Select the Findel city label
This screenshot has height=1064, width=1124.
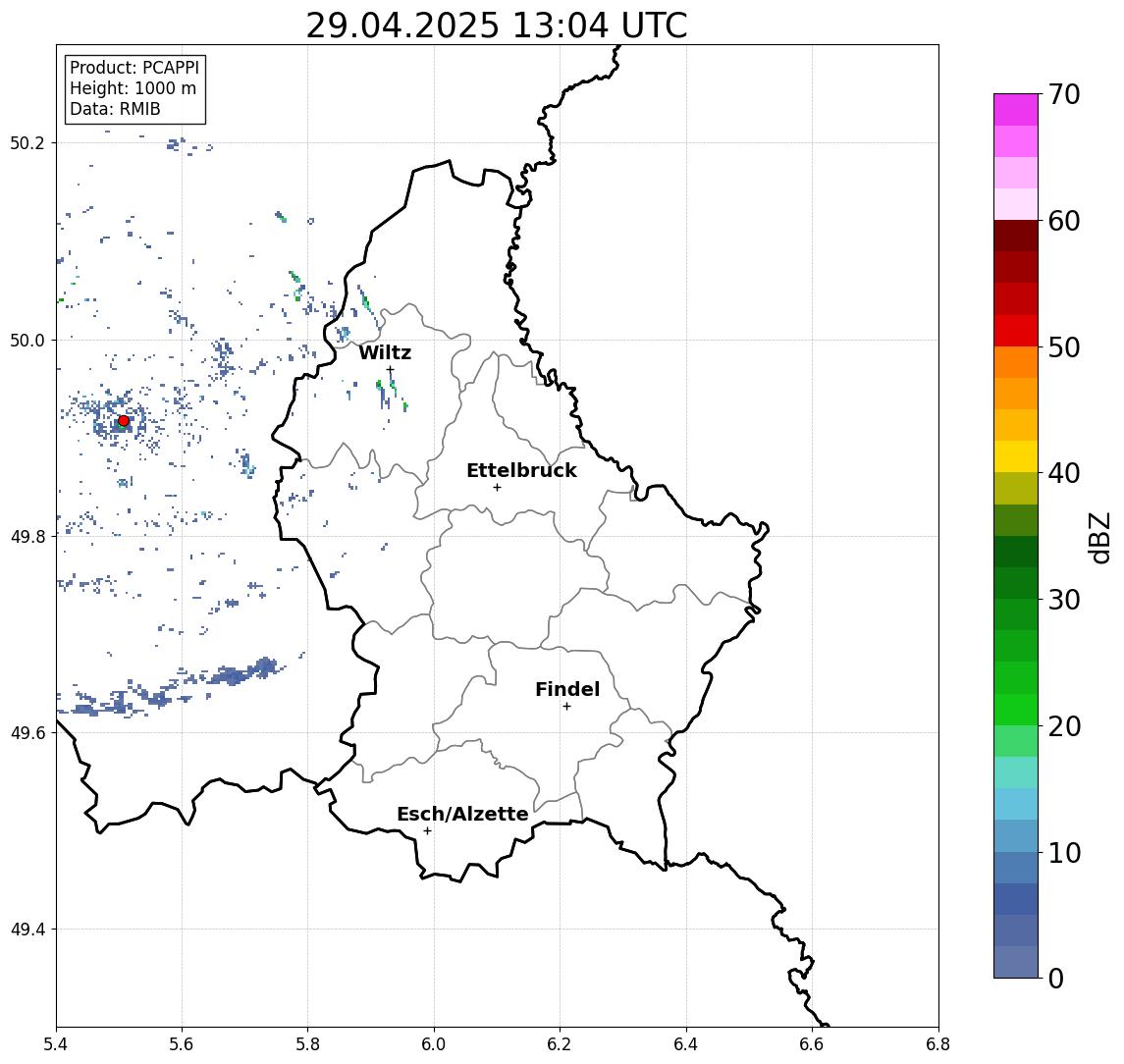click(567, 689)
